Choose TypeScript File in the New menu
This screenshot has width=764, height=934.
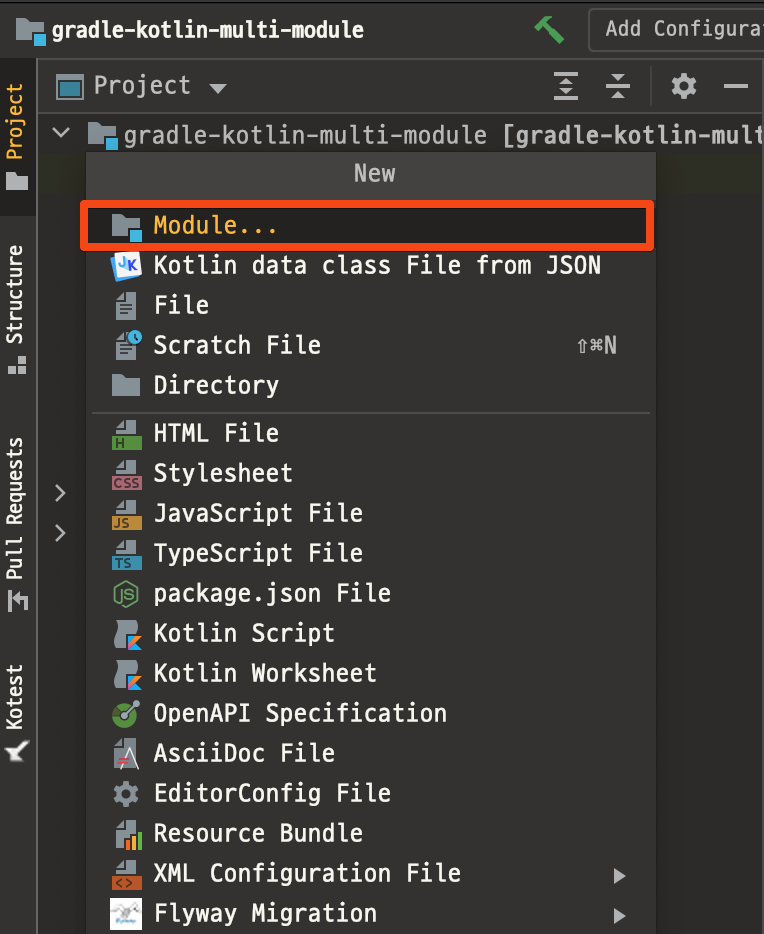371,553
